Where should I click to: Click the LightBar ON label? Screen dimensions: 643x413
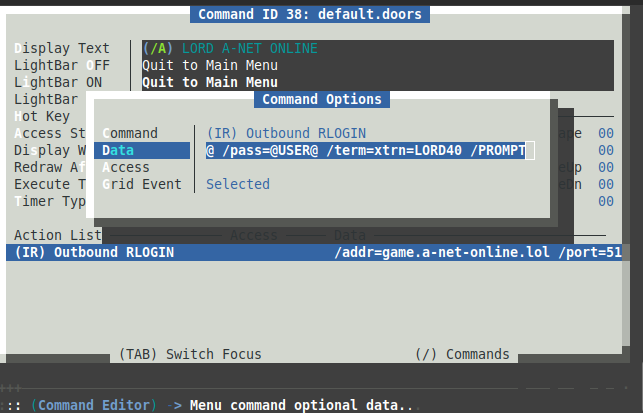pyautogui.click(x=58, y=82)
